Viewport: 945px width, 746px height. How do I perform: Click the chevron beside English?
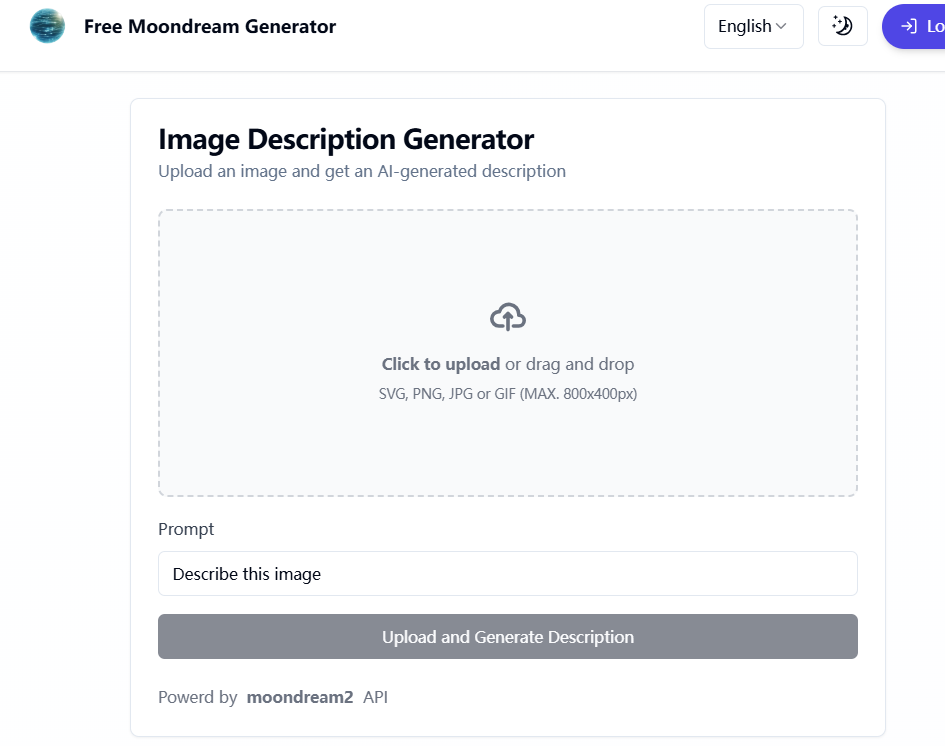coord(781,26)
